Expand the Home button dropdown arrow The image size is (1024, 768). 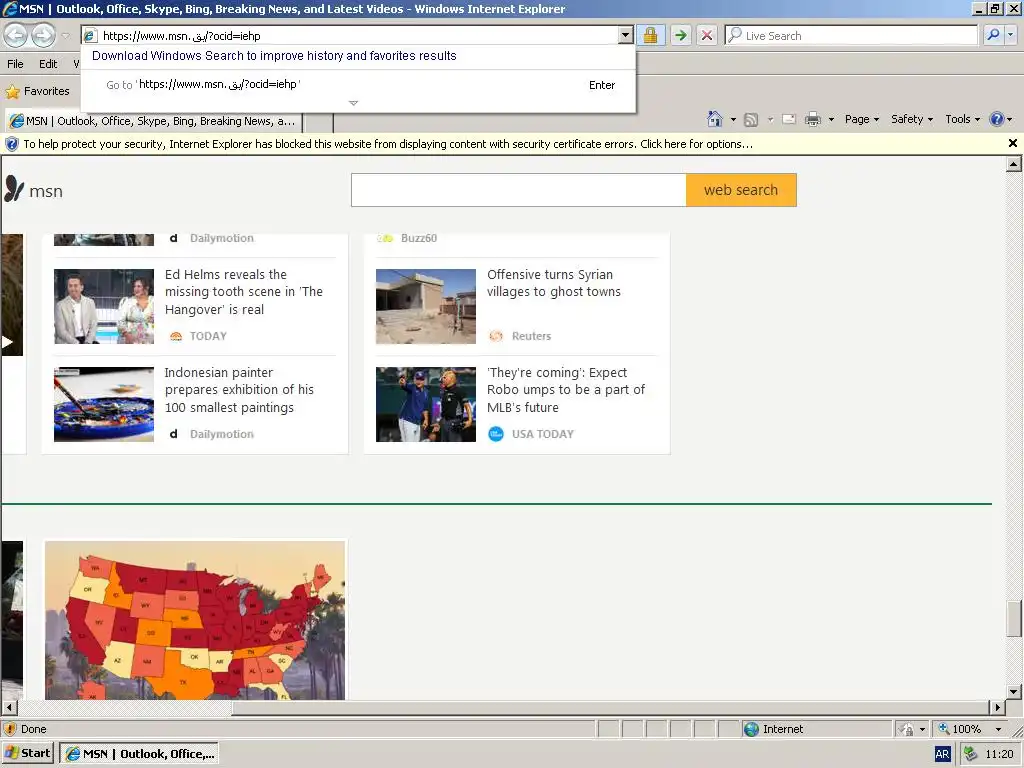[733, 120]
